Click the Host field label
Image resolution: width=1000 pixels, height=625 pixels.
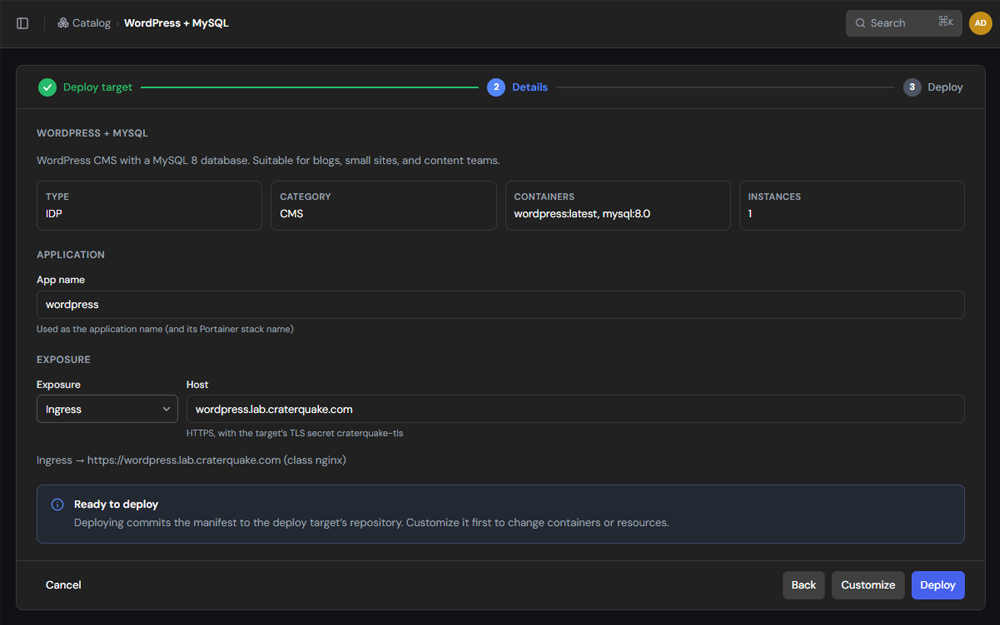coord(197,385)
